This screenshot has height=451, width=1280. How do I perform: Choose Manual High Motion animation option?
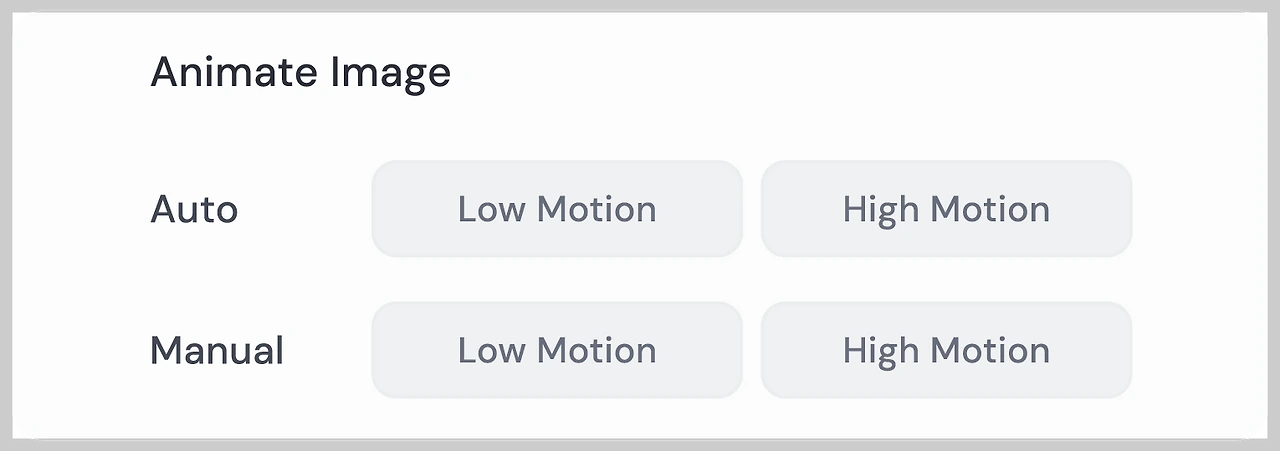click(x=946, y=350)
